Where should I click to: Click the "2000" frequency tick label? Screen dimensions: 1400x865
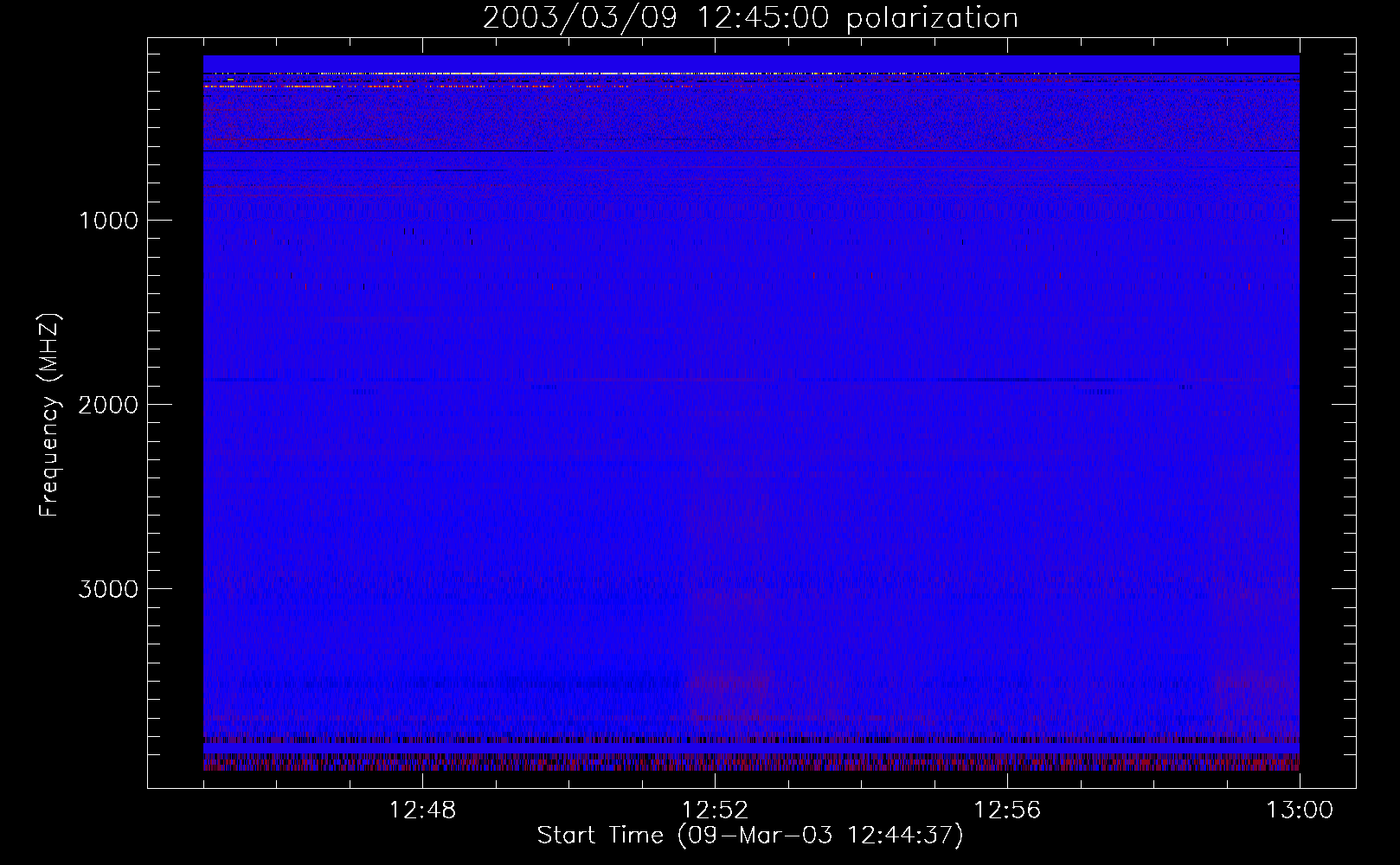pos(108,405)
